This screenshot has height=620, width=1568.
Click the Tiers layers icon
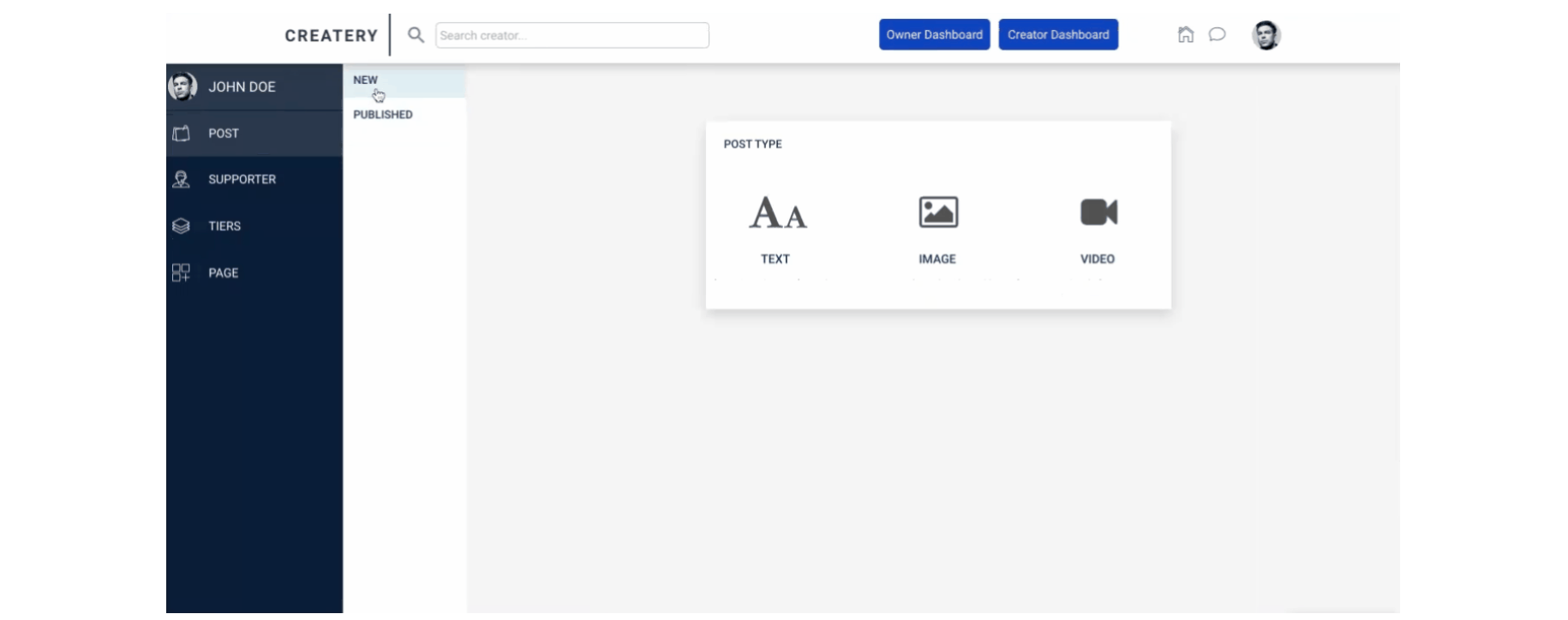[x=181, y=226]
